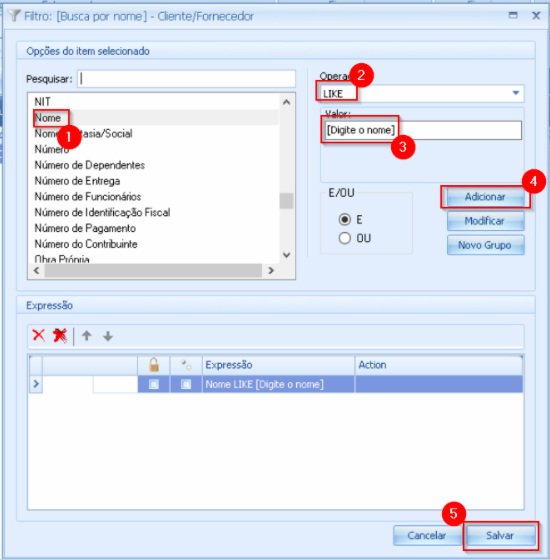
Task: Expand row indicator arrow in the expression grid
Action: (36, 384)
